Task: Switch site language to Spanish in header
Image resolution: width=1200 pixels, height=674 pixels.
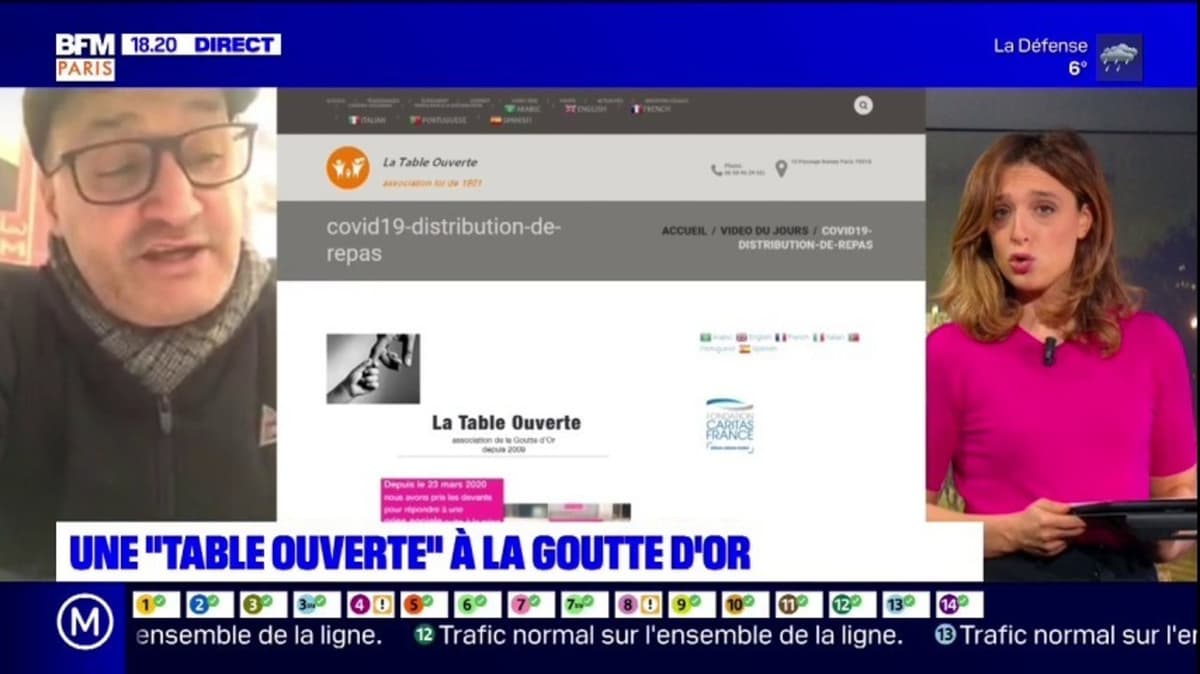Action: pyautogui.click(x=511, y=120)
